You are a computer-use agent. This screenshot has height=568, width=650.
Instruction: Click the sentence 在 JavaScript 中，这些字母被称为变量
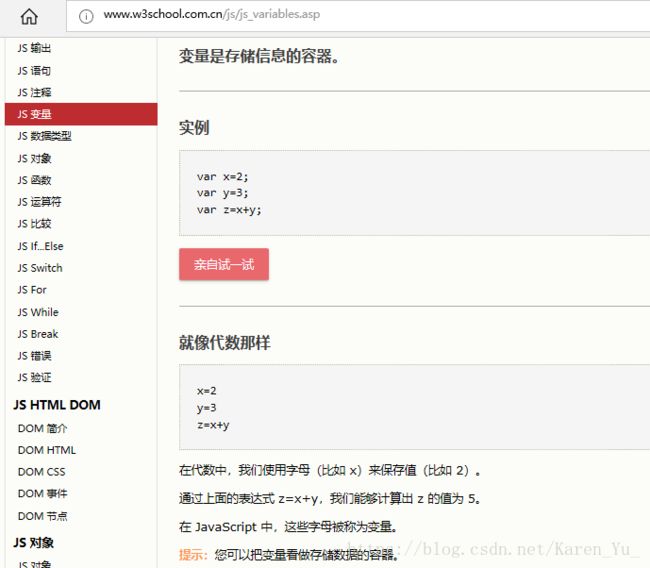pyautogui.click(x=289, y=527)
